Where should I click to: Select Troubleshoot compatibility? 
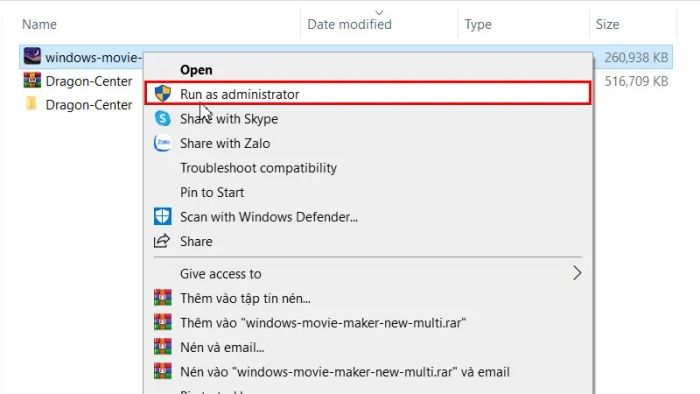point(258,168)
